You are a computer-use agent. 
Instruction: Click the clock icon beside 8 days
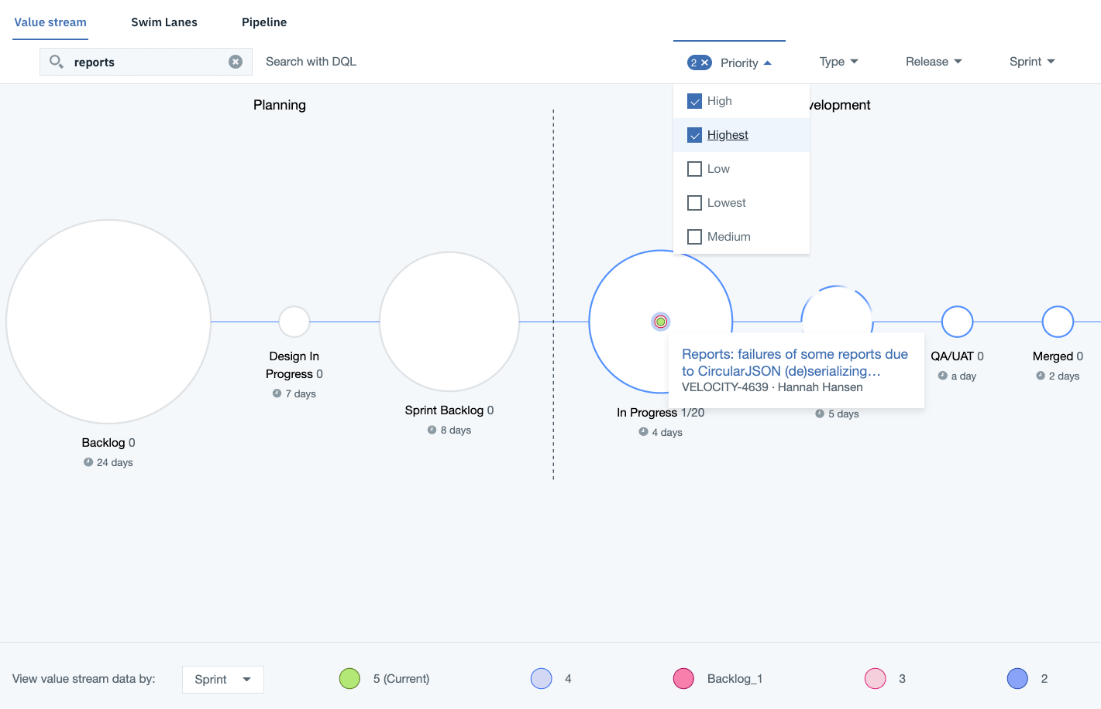coord(432,430)
